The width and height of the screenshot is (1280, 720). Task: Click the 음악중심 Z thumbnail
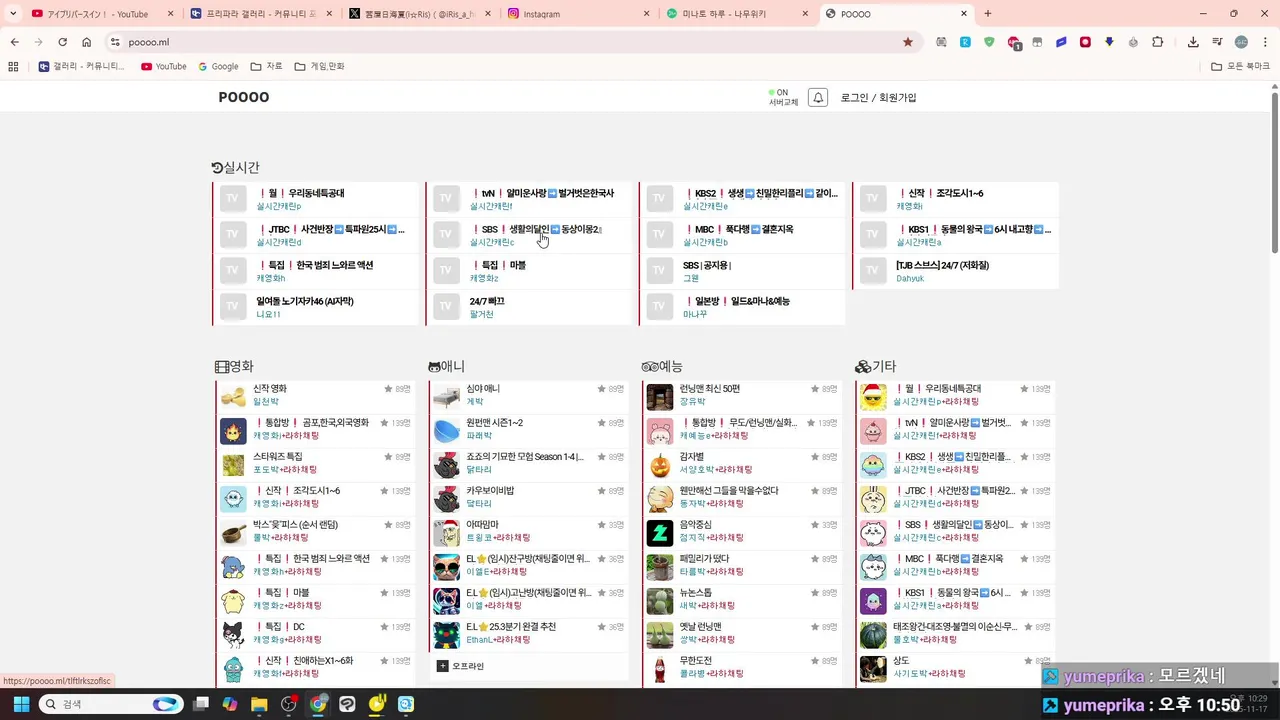point(660,532)
